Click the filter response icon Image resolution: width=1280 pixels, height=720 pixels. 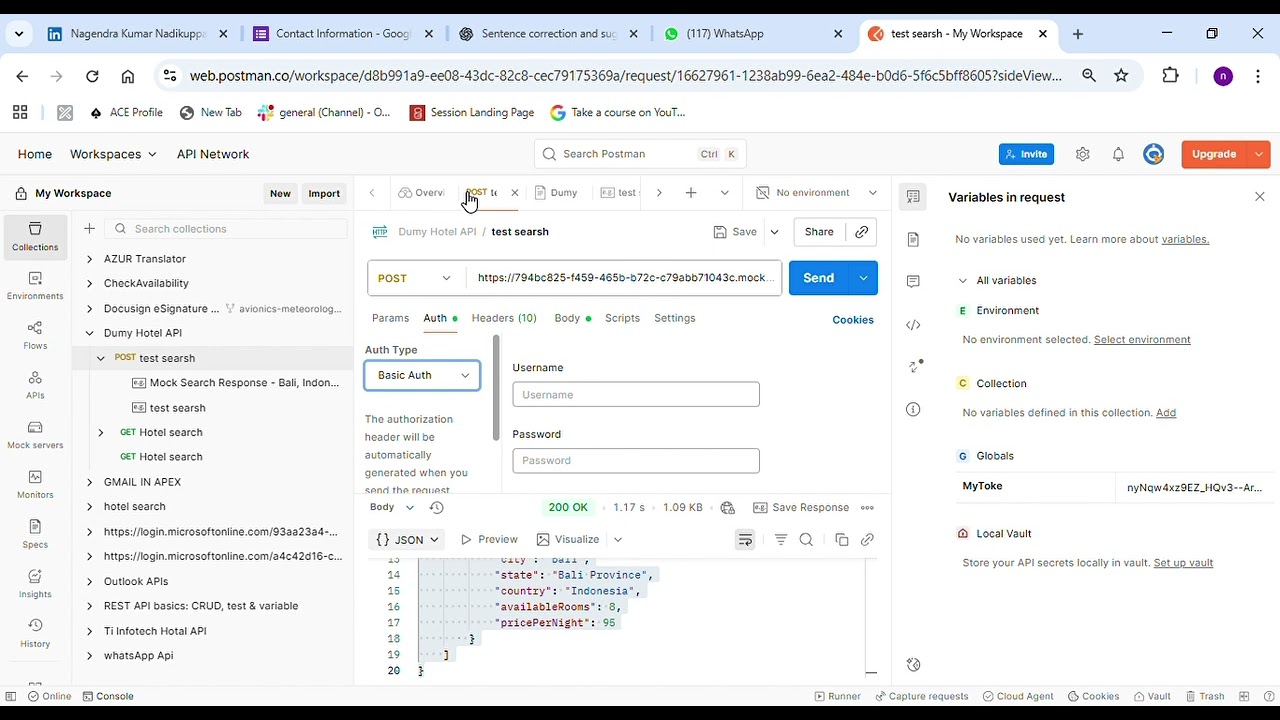coord(781,540)
